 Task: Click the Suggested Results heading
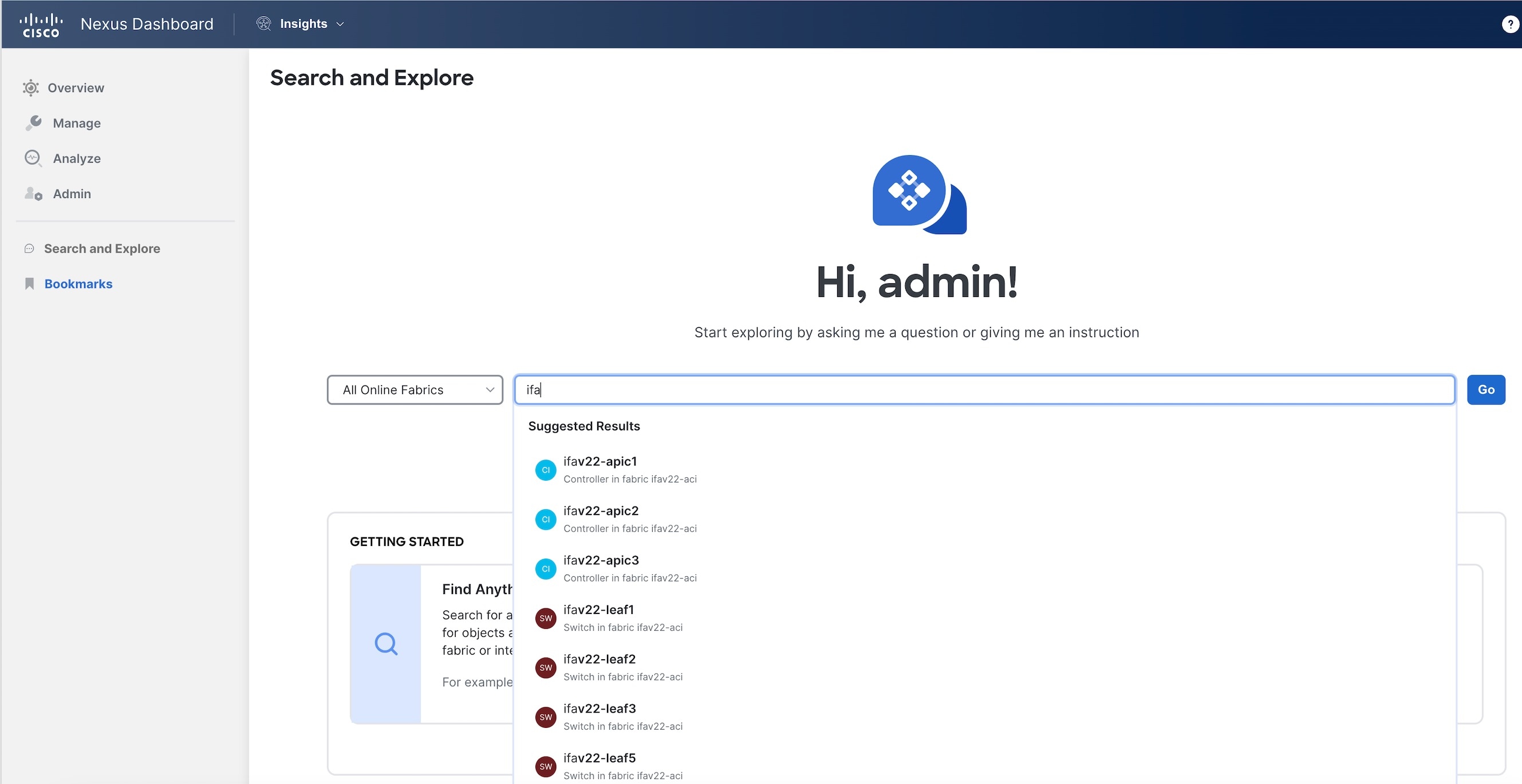pos(583,426)
